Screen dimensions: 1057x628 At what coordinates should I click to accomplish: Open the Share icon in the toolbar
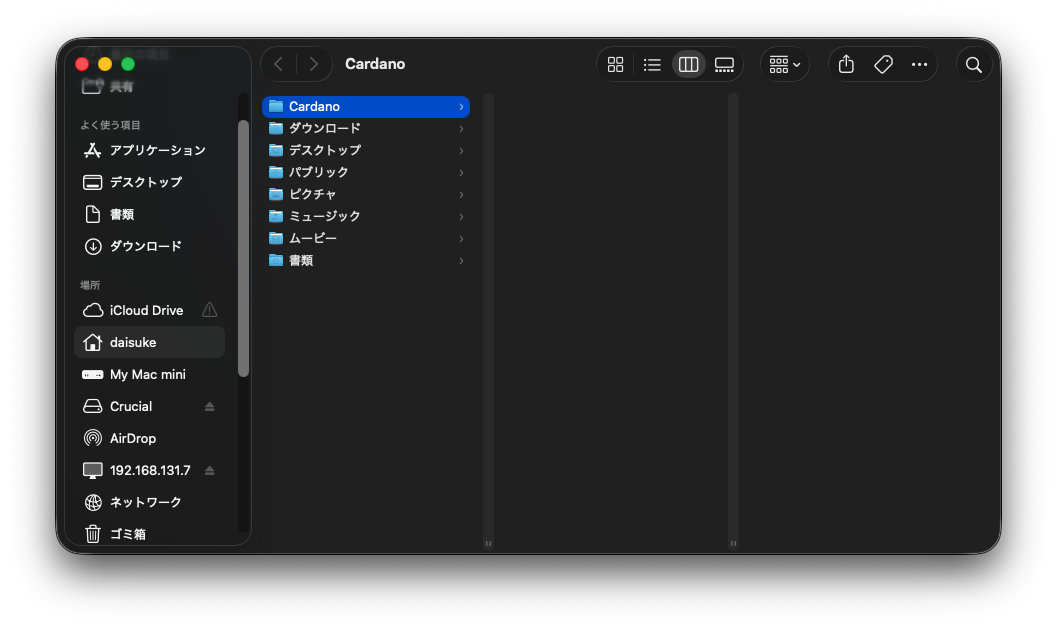tap(845, 64)
